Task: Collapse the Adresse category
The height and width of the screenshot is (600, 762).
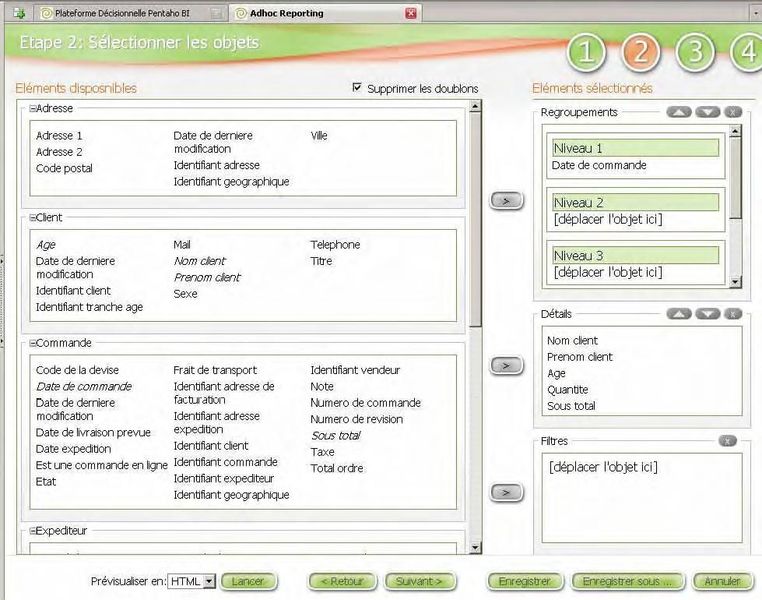Action: (x=32, y=108)
